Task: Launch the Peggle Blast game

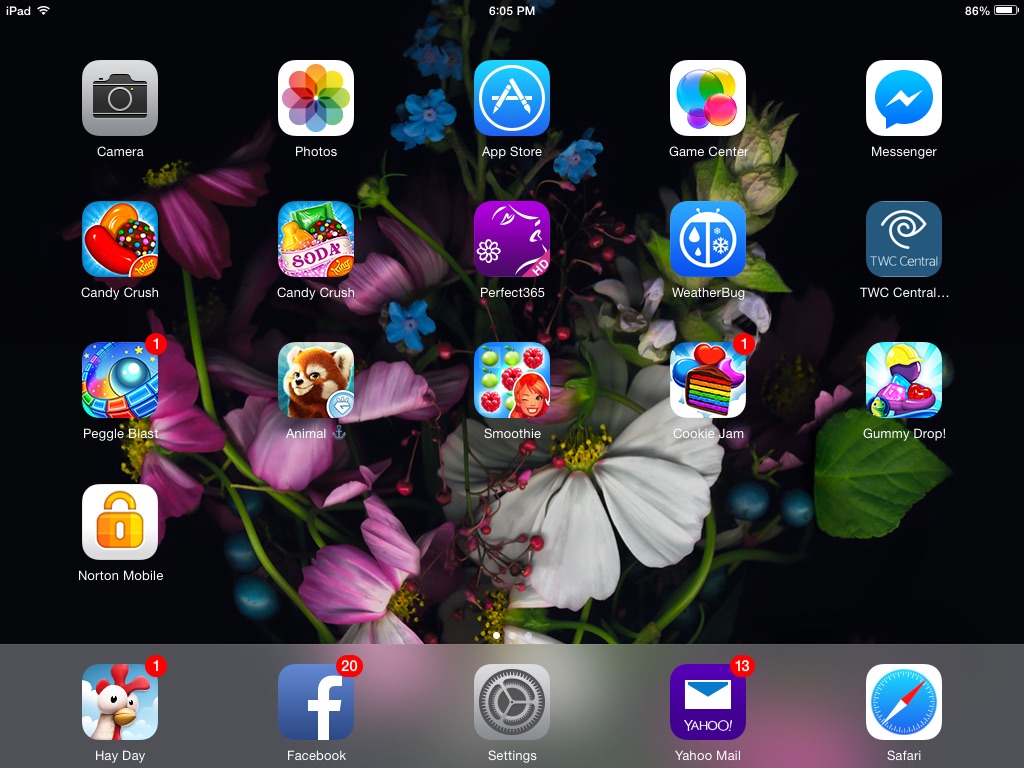Action: coord(120,380)
